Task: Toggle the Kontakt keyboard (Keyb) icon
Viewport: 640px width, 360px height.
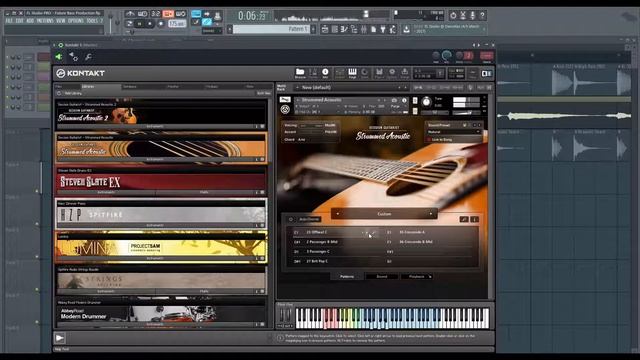Action: tap(352, 73)
